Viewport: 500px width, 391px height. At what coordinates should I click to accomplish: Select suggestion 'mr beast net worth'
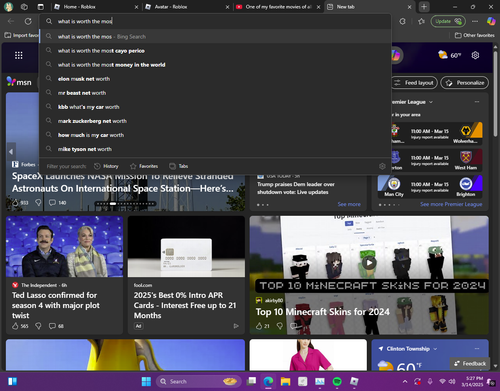point(215,93)
